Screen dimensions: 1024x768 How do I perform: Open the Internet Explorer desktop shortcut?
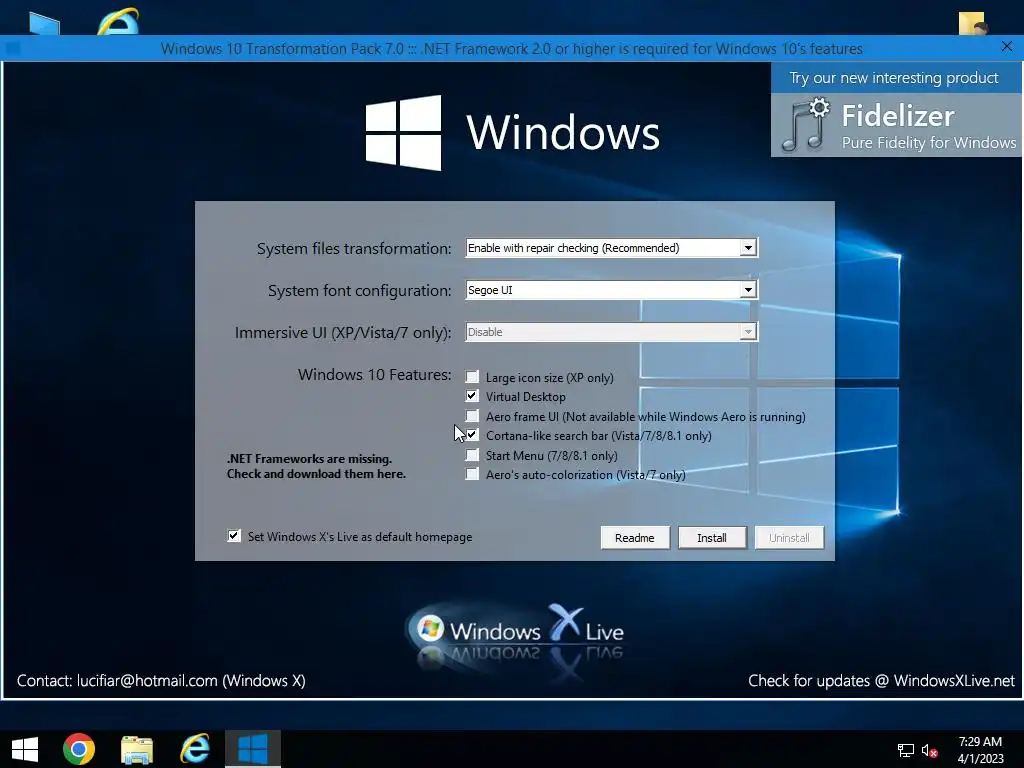119,21
